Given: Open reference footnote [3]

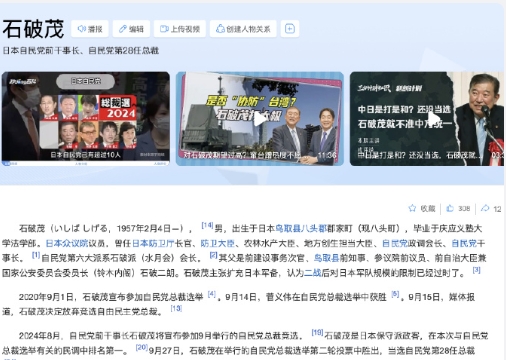Looking at the screenshot, I should (x=477, y=270).
